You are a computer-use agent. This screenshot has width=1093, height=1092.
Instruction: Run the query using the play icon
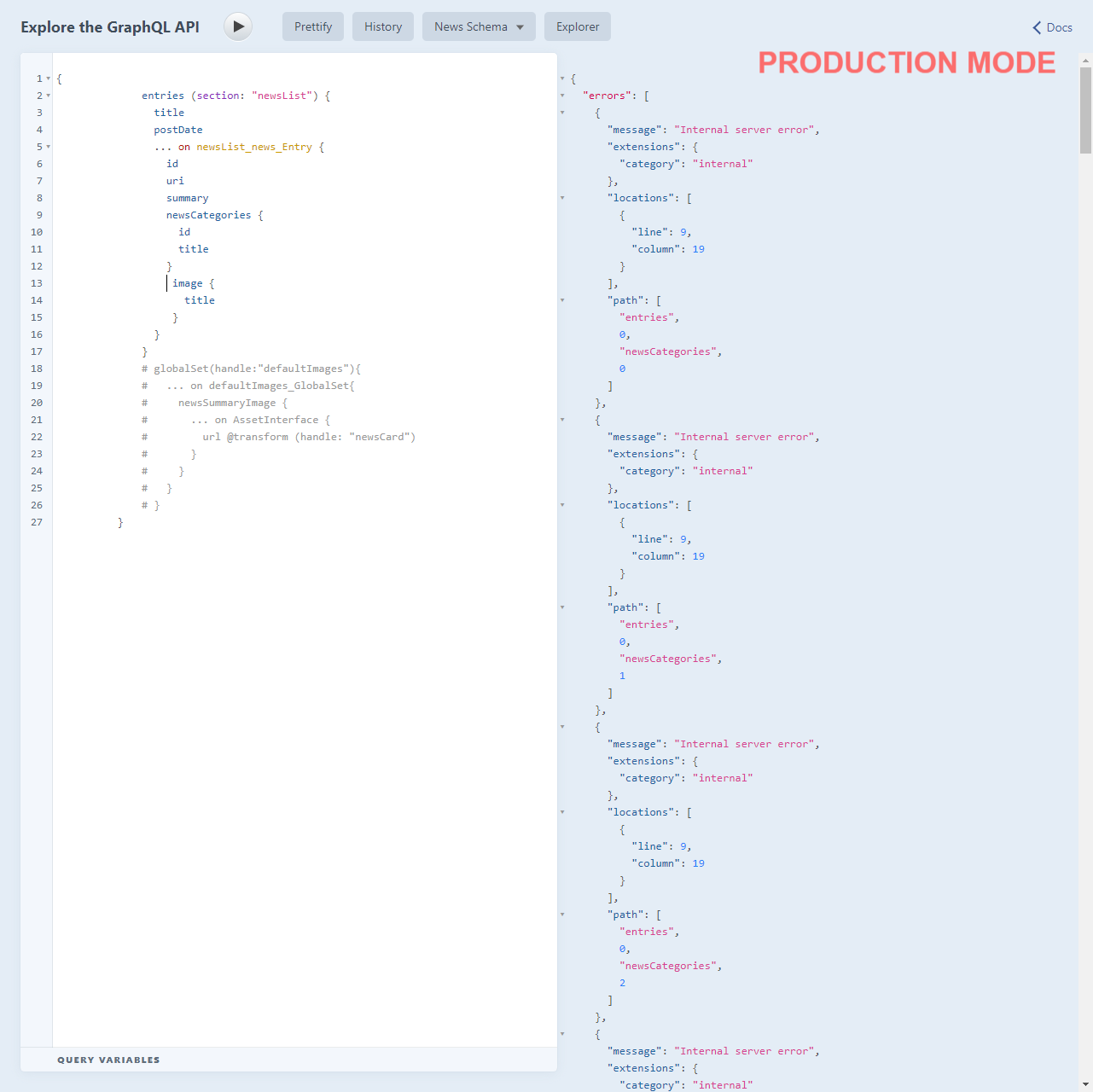pyautogui.click(x=237, y=26)
